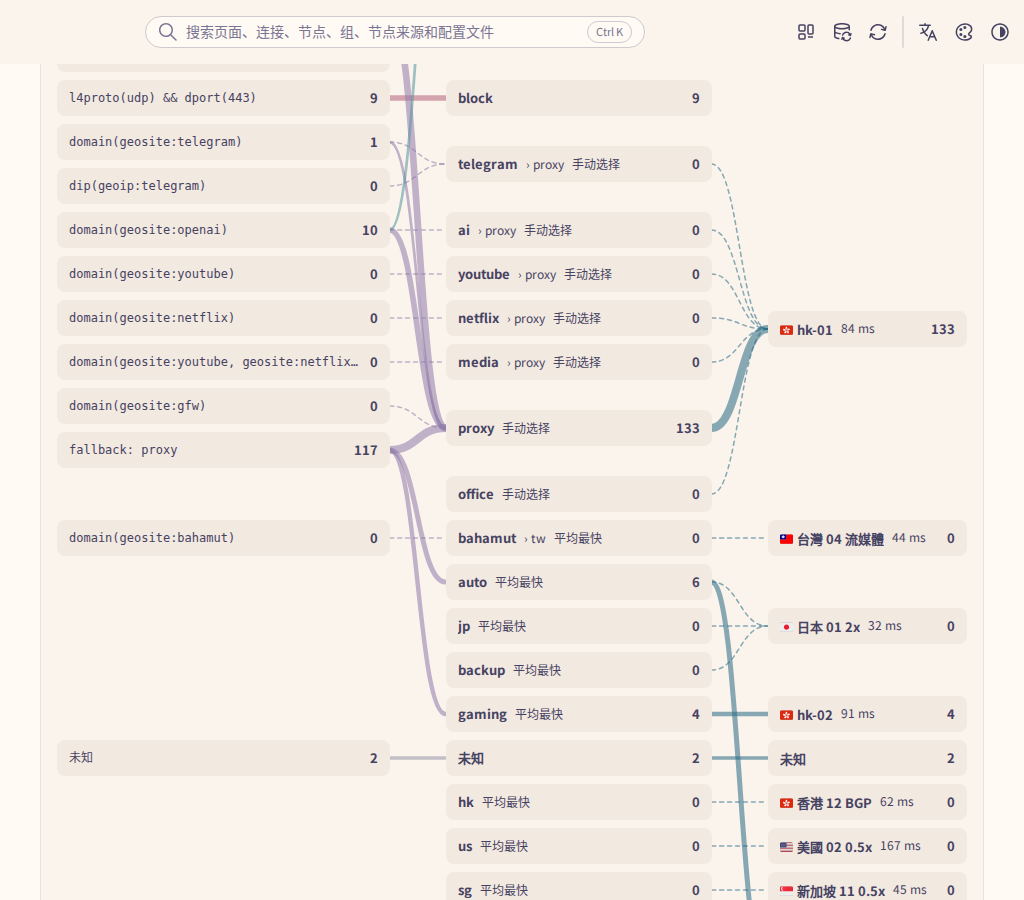
Task: Select the block group node
Action: point(579,98)
